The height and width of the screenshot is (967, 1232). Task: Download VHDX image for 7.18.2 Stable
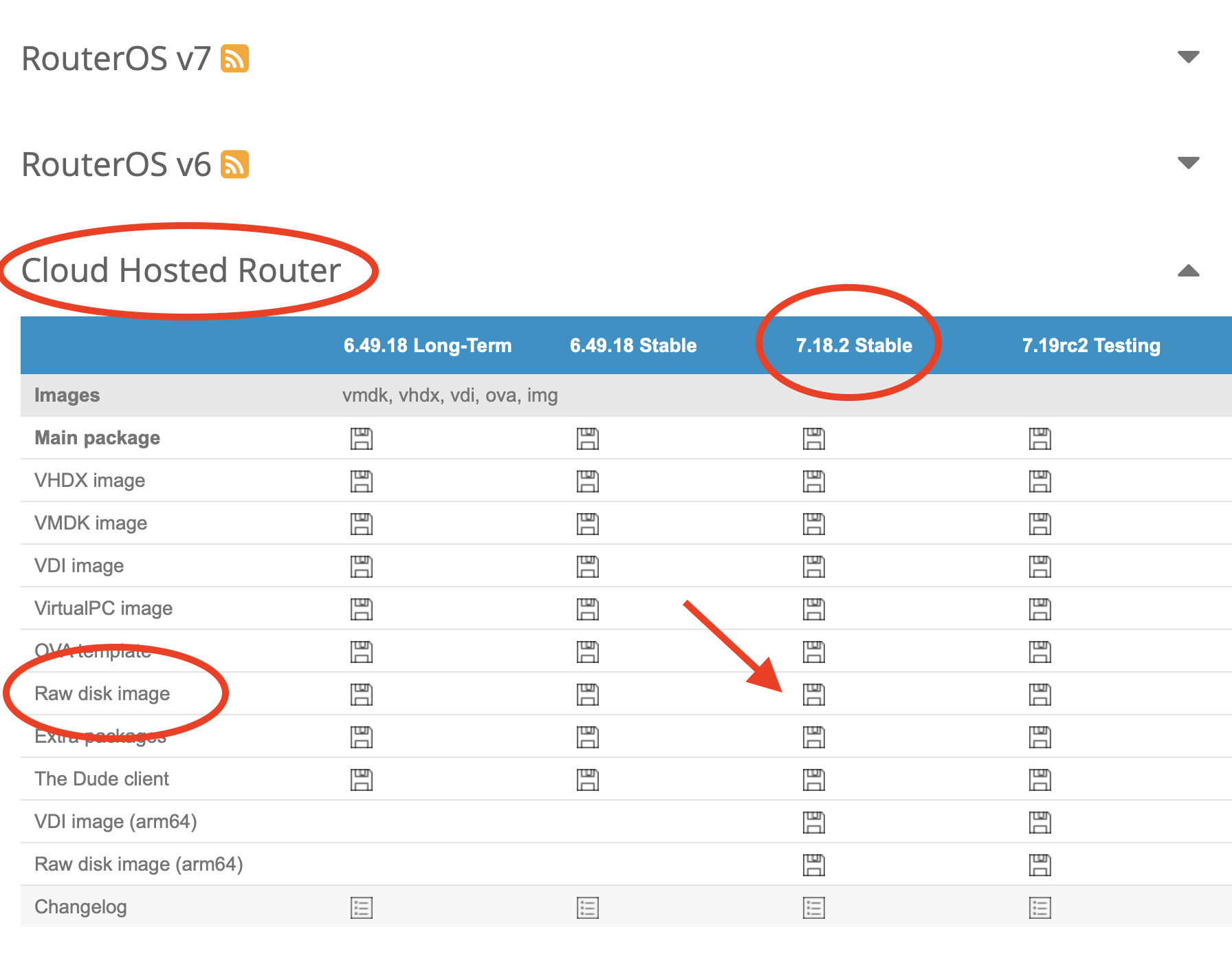click(x=814, y=481)
